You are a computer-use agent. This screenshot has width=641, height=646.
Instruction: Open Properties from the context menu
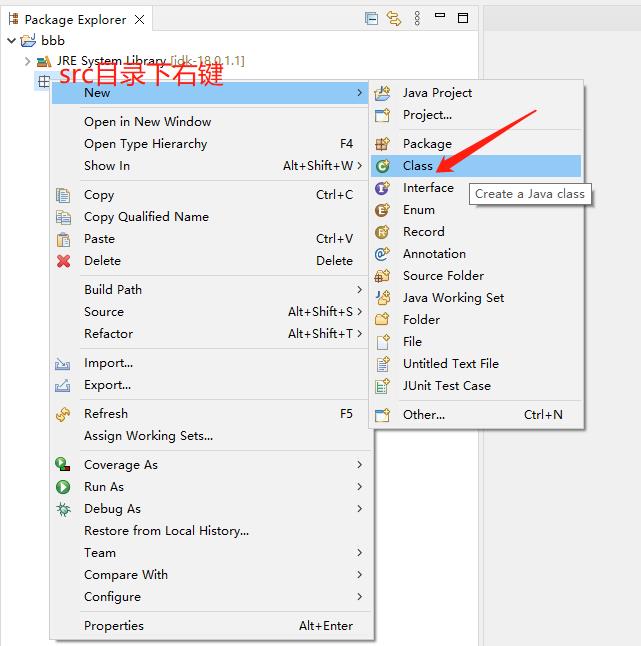(210, 626)
